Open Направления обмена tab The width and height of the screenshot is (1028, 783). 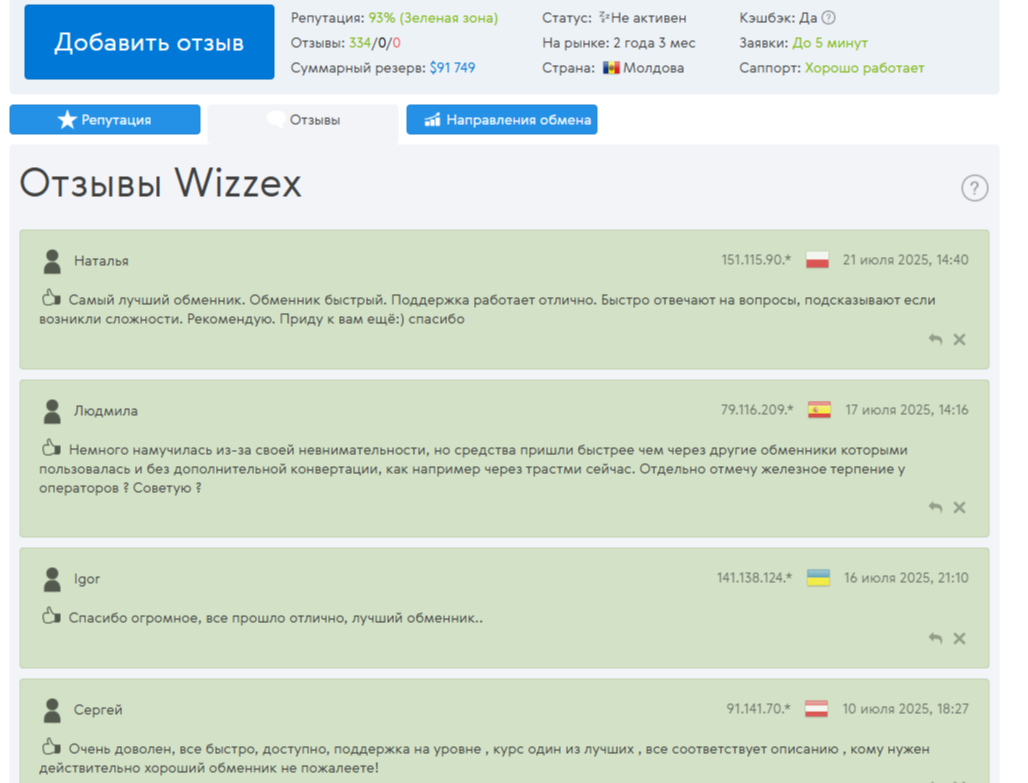coord(502,119)
